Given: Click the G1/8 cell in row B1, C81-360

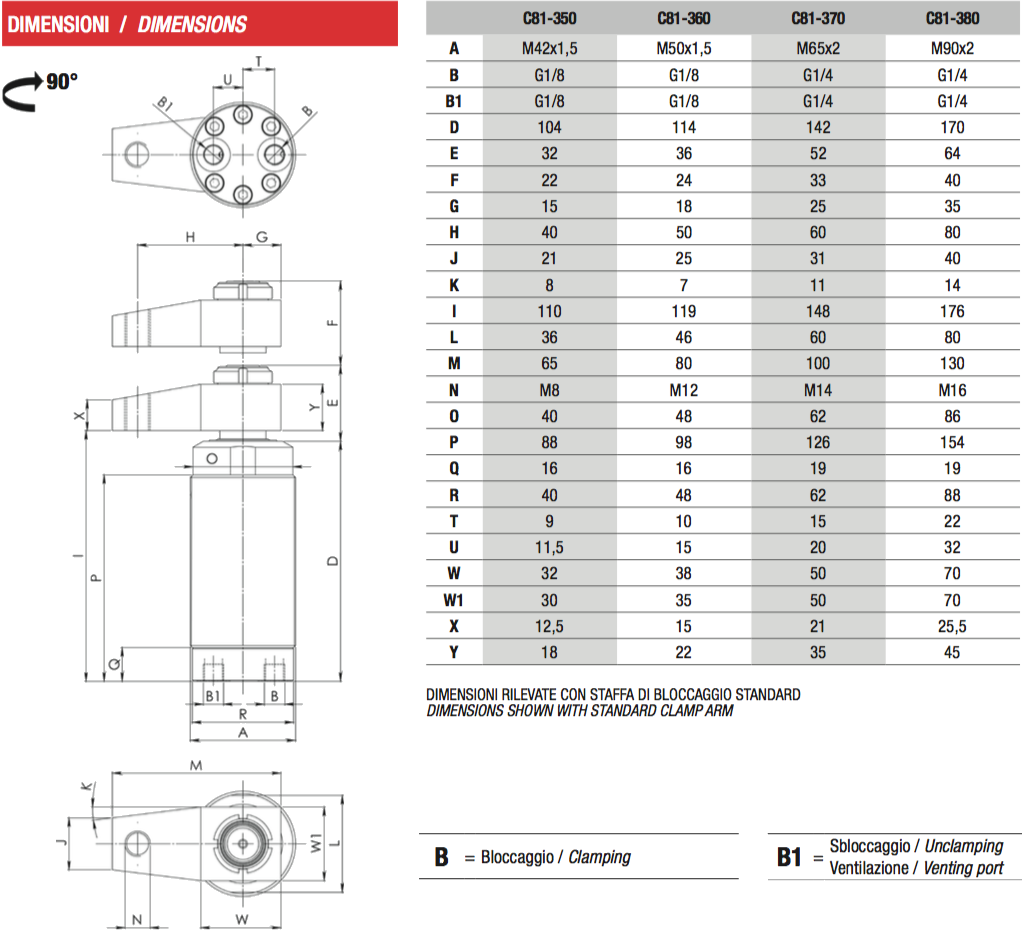Looking at the screenshot, I should click(684, 101).
